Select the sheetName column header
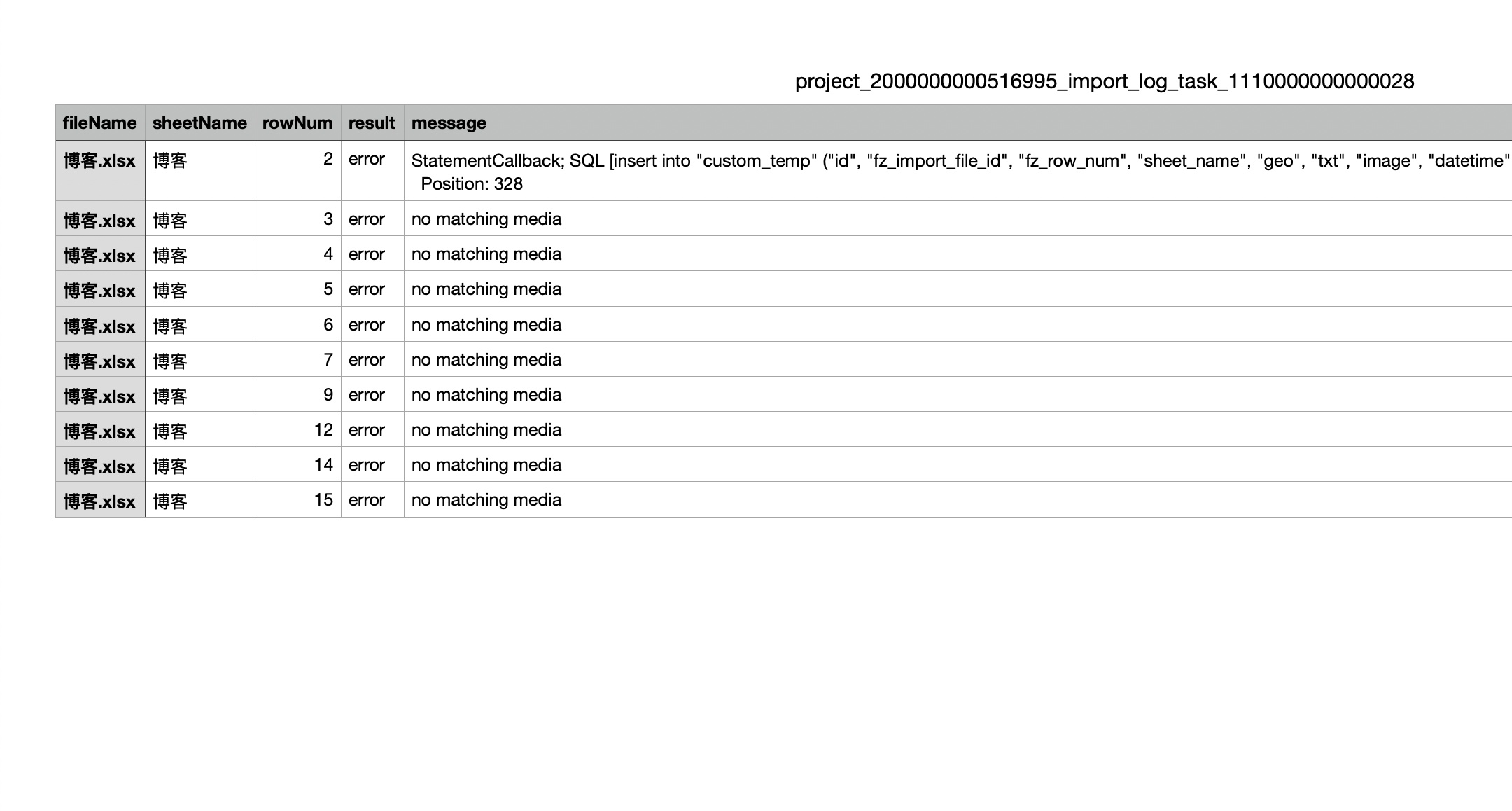The height and width of the screenshot is (811, 1512). pyautogui.click(x=199, y=123)
